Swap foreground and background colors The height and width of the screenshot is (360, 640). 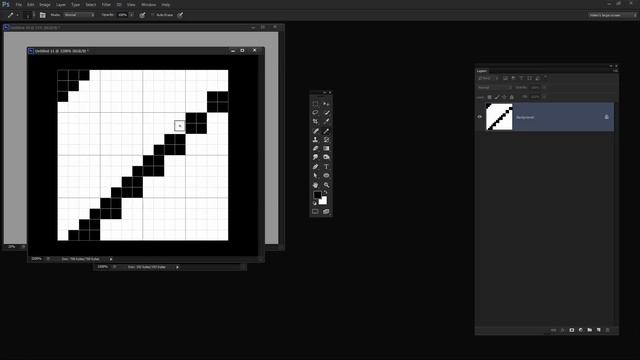pos(325,193)
